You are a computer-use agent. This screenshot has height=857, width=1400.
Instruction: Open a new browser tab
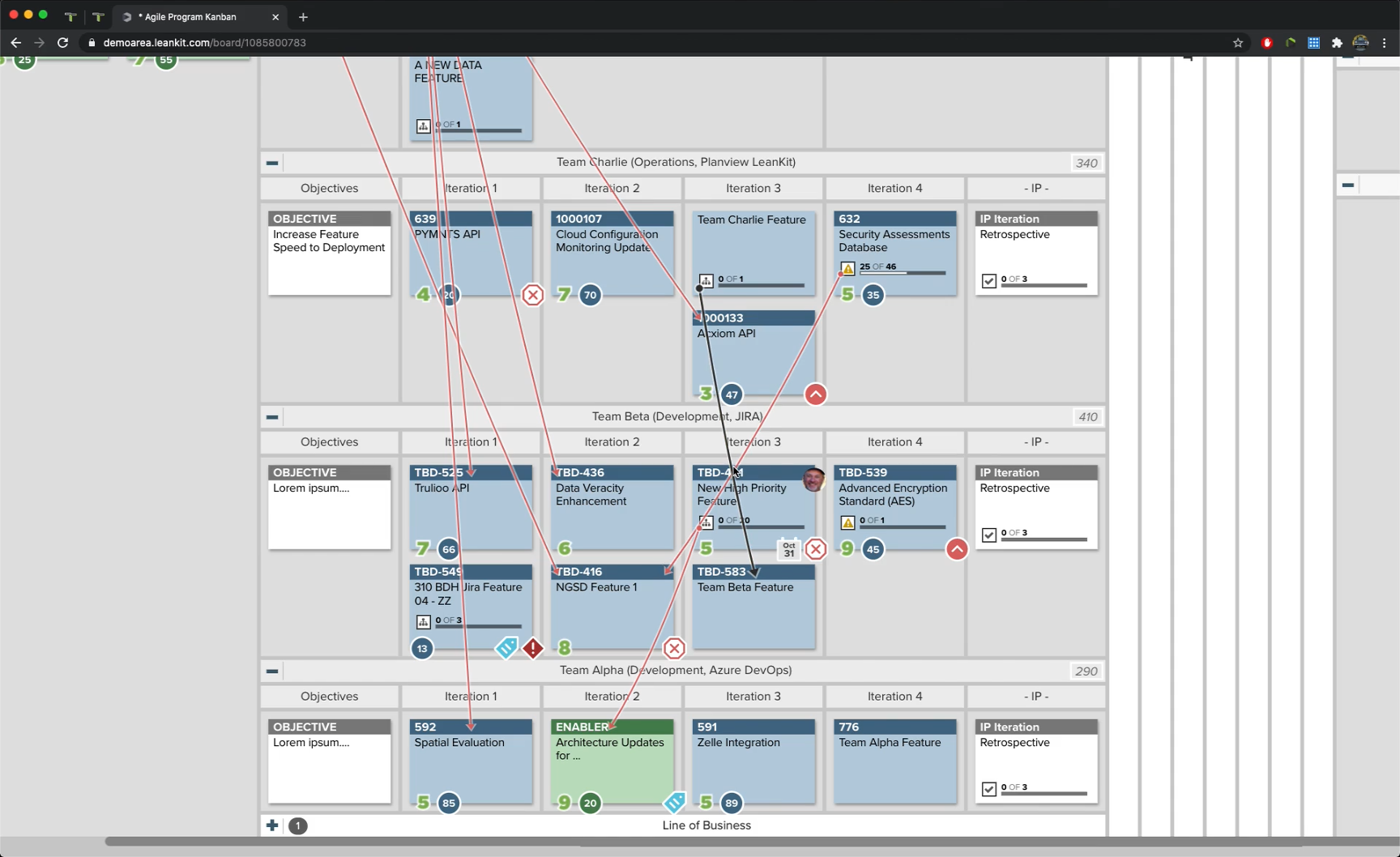coord(303,16)
